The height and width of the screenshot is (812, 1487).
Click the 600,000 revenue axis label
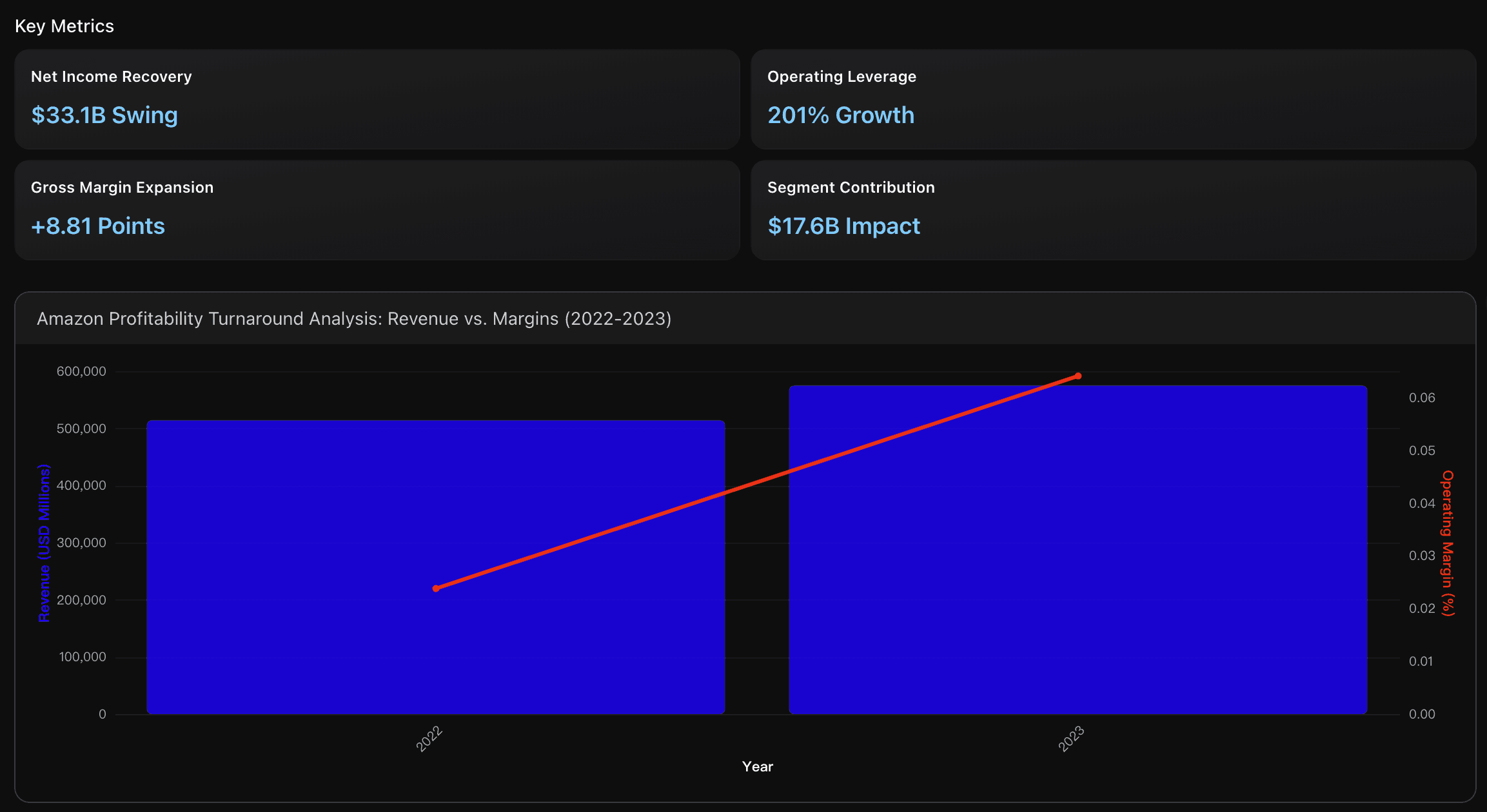[81, 372]
